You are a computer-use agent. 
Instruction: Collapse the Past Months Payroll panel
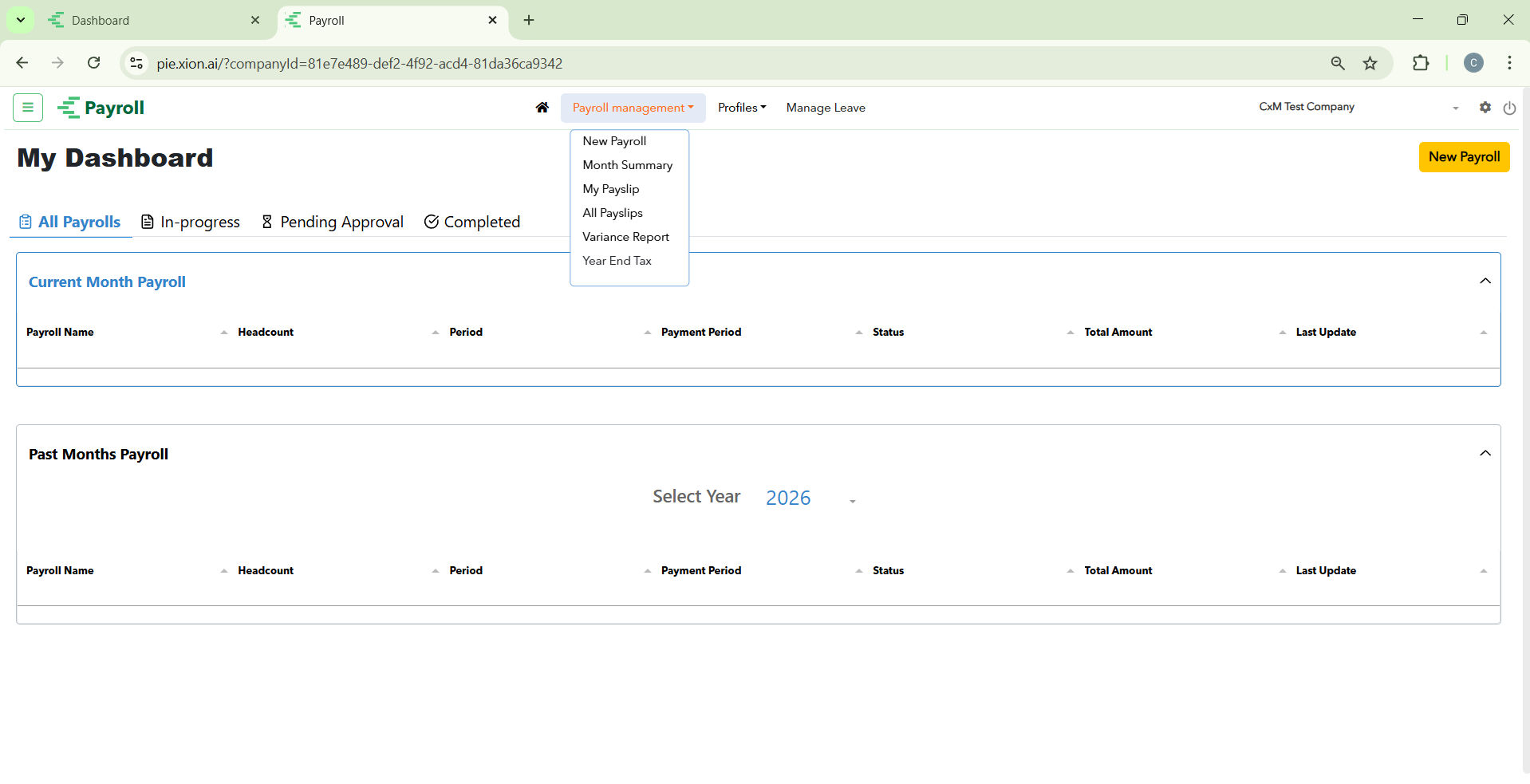coord(1485,453)
